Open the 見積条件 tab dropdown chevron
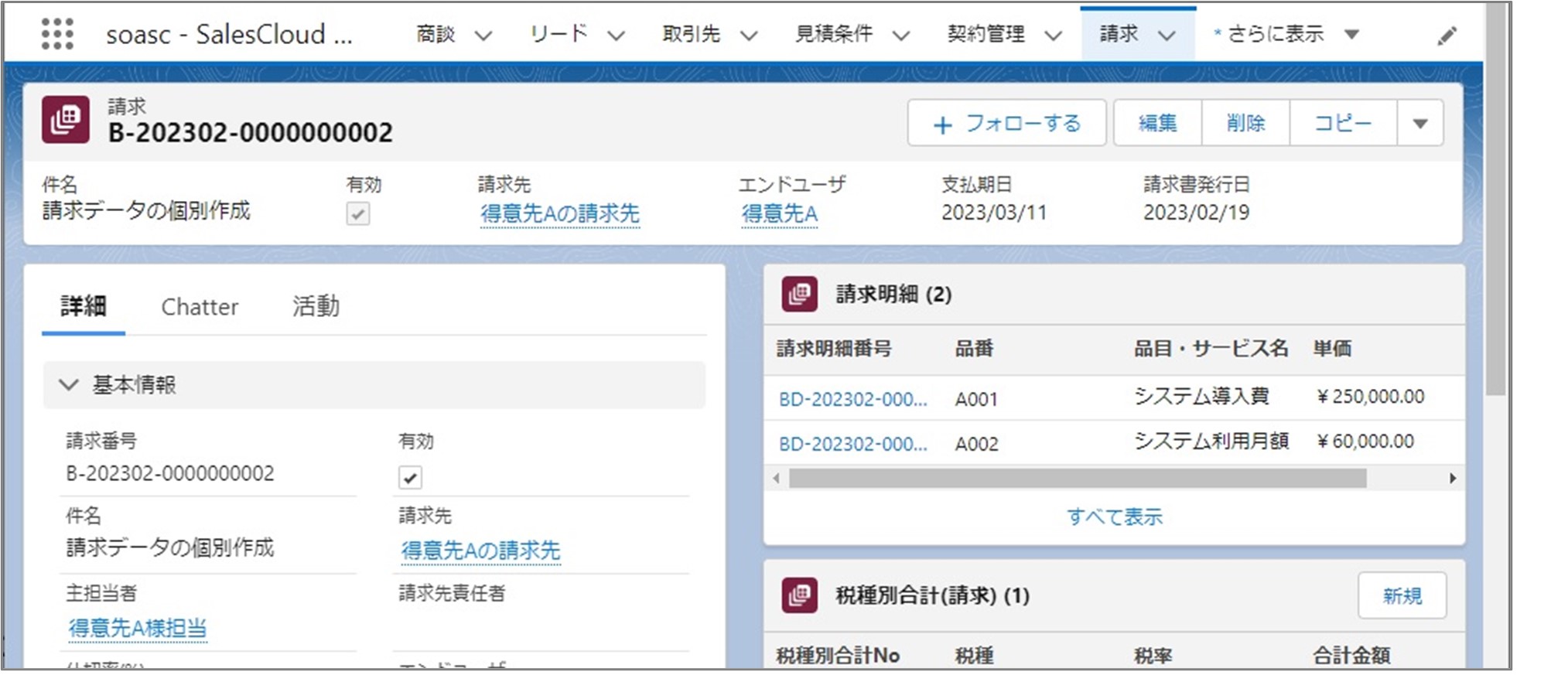 click(x=900, y=36)
